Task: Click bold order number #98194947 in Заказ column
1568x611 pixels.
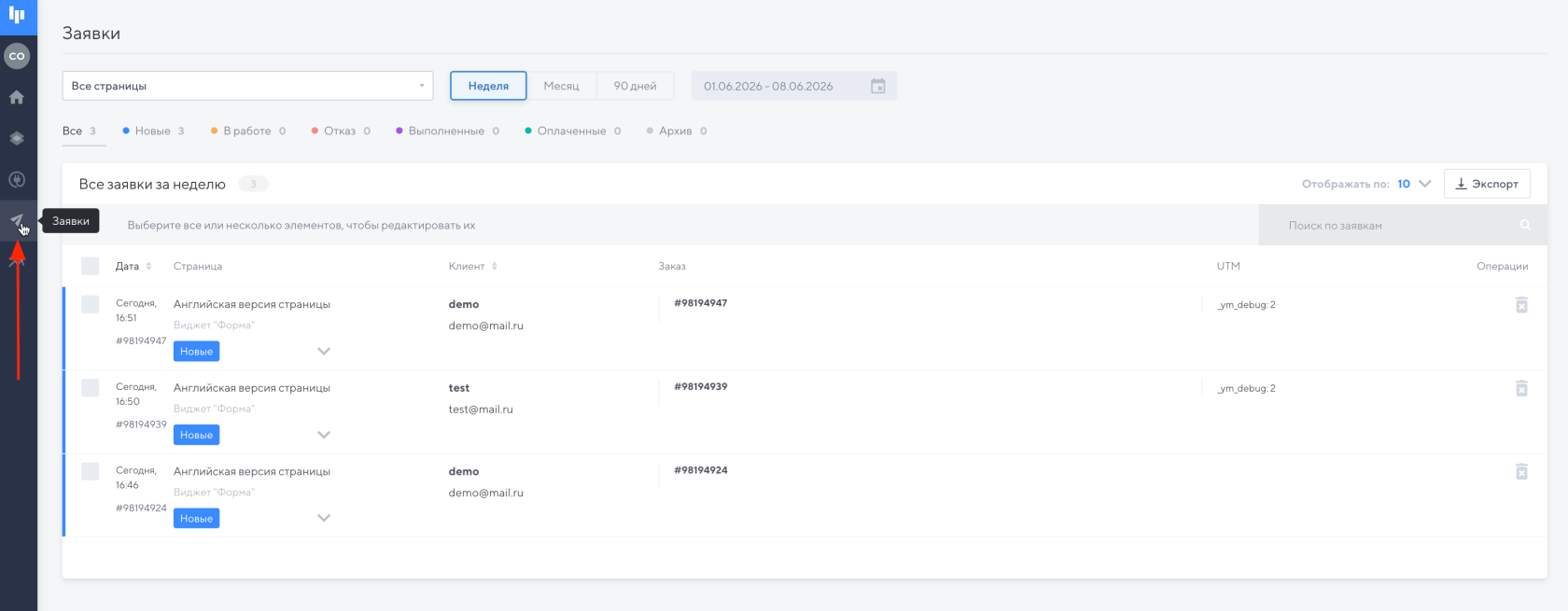Action: pos(700,303)
